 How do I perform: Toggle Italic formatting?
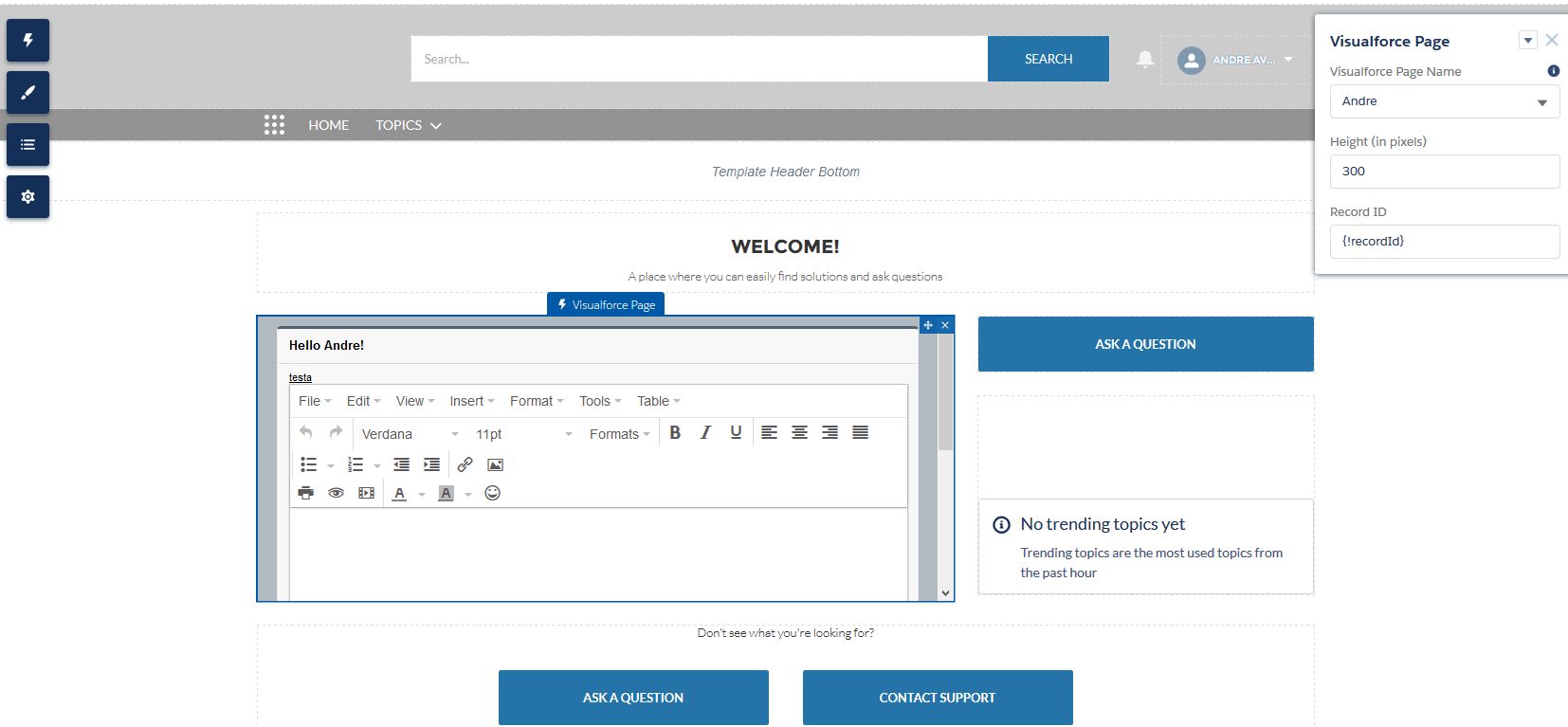(705, 432)
